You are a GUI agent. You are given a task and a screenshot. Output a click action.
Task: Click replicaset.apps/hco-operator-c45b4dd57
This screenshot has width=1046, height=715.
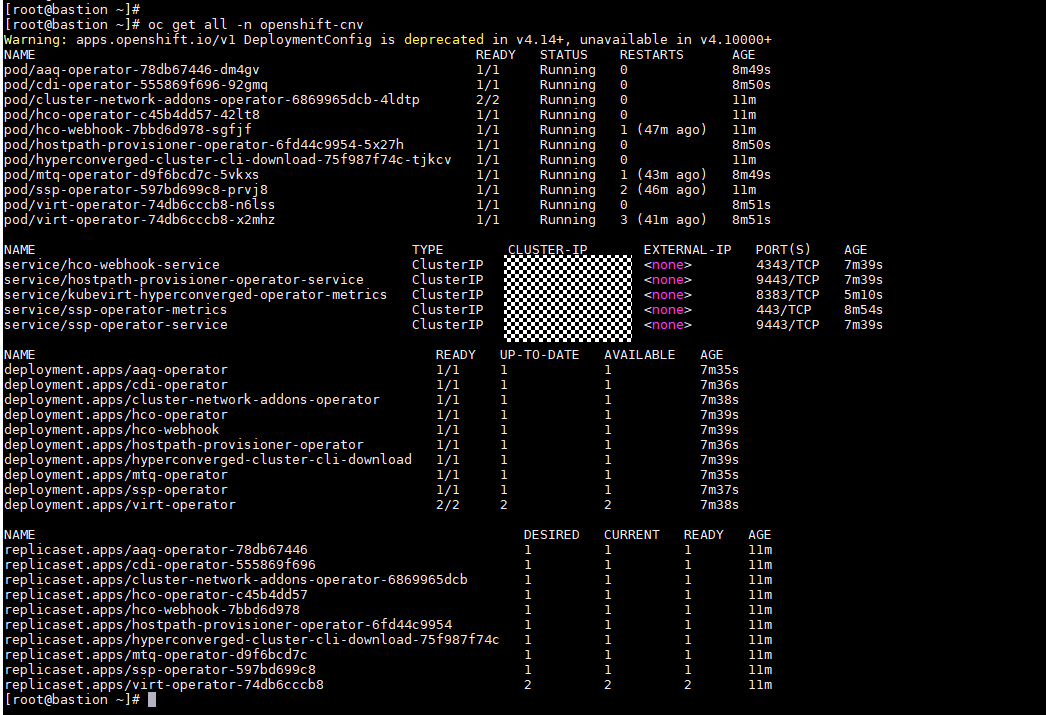coord(155,595)
